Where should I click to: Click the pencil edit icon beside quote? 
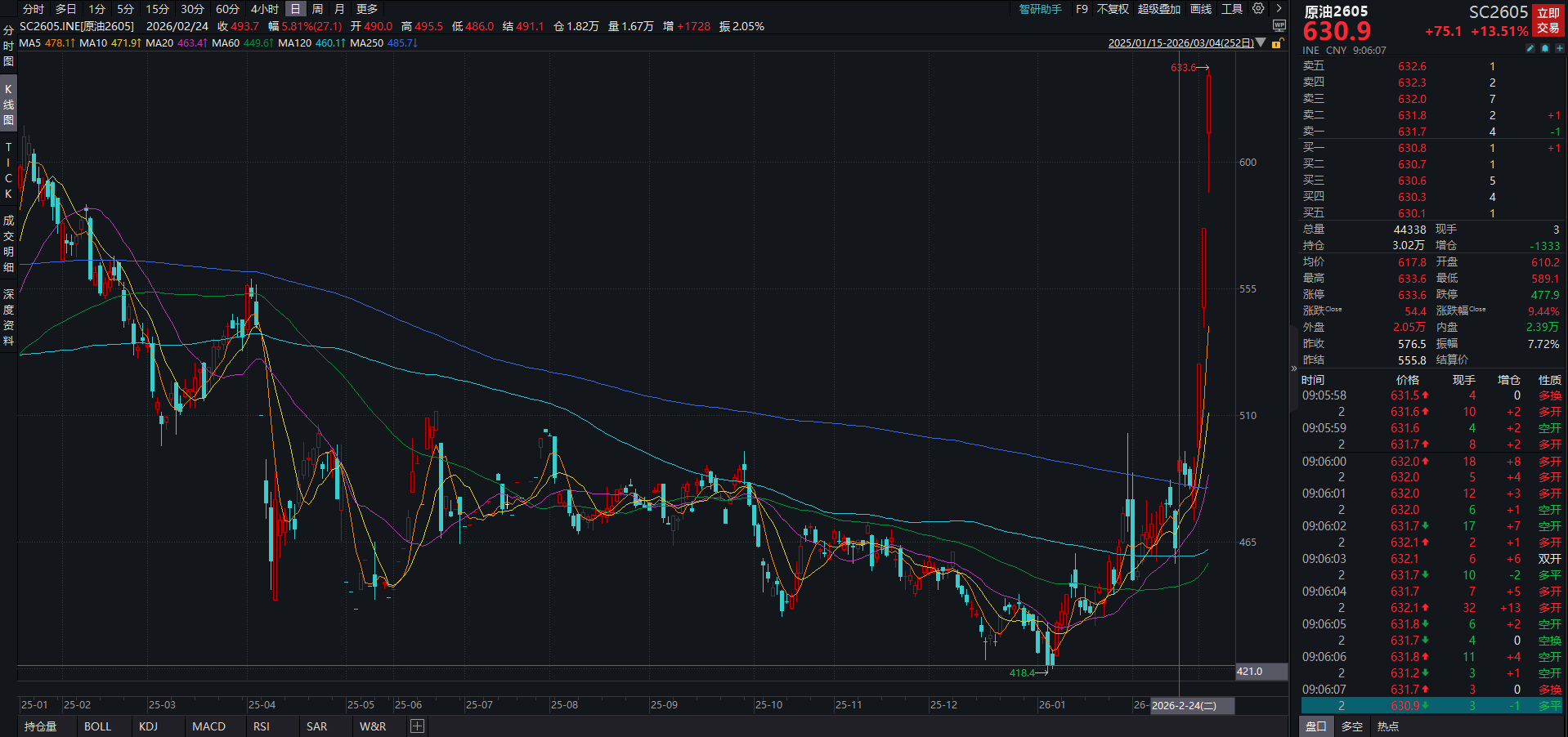[x=1530, y=49]
